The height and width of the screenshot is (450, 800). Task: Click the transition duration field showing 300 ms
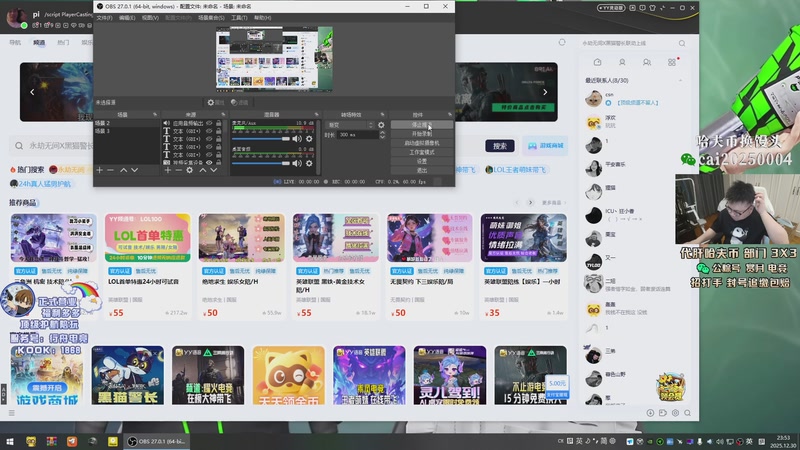(358, 135)
